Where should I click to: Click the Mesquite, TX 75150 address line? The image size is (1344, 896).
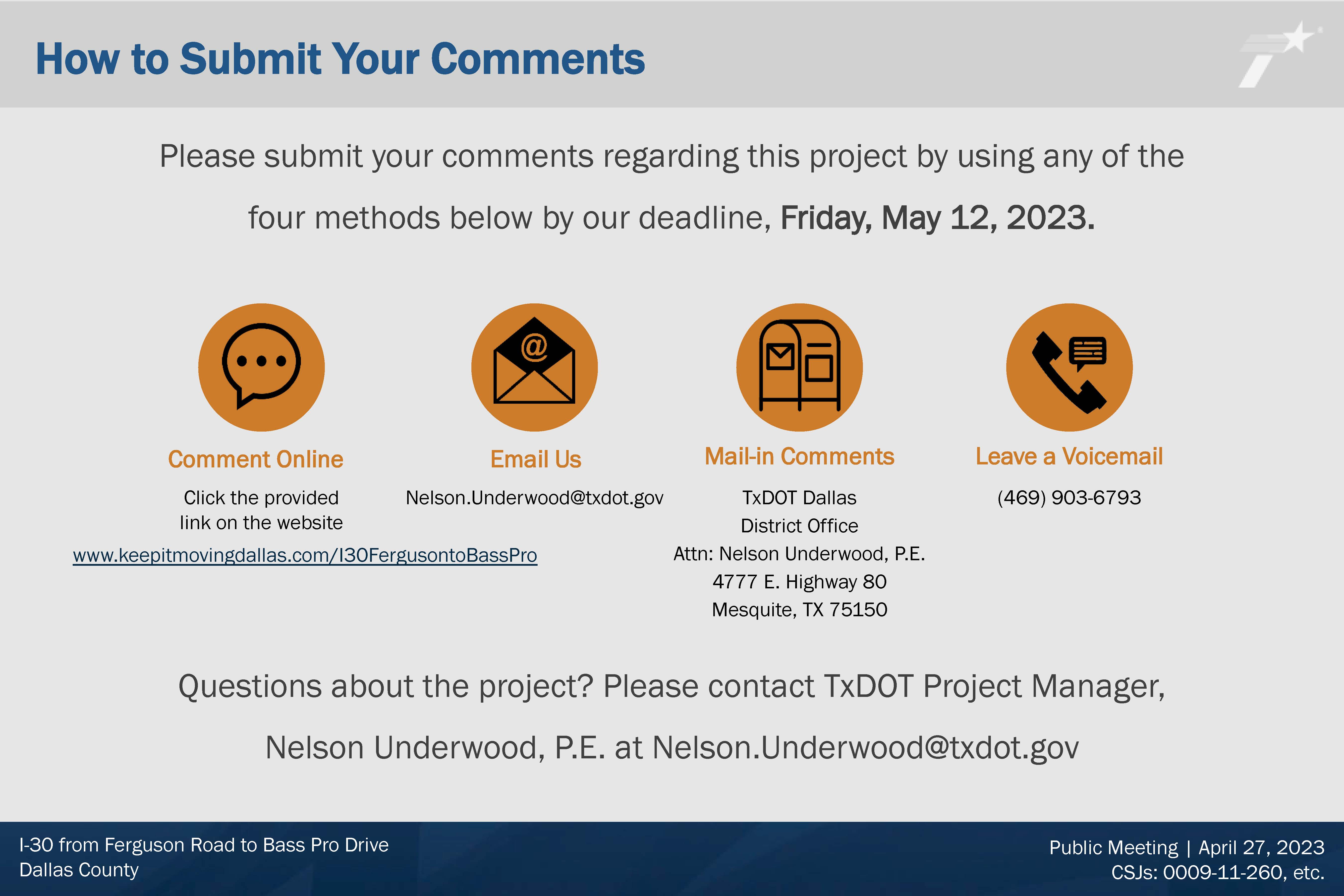click(x=799, y=610)
